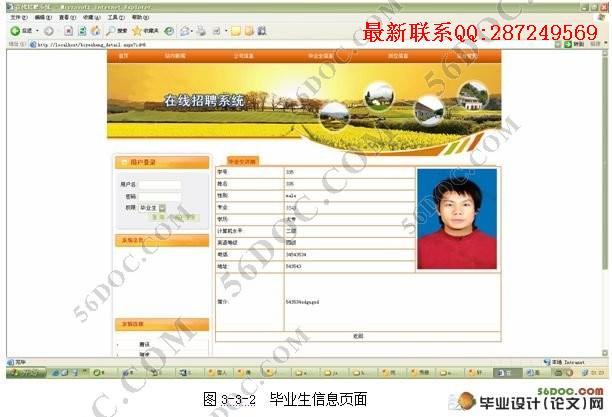Click the 用户登录 login panel header
This screenshot has height=417, width=612.
coord(162,162)
